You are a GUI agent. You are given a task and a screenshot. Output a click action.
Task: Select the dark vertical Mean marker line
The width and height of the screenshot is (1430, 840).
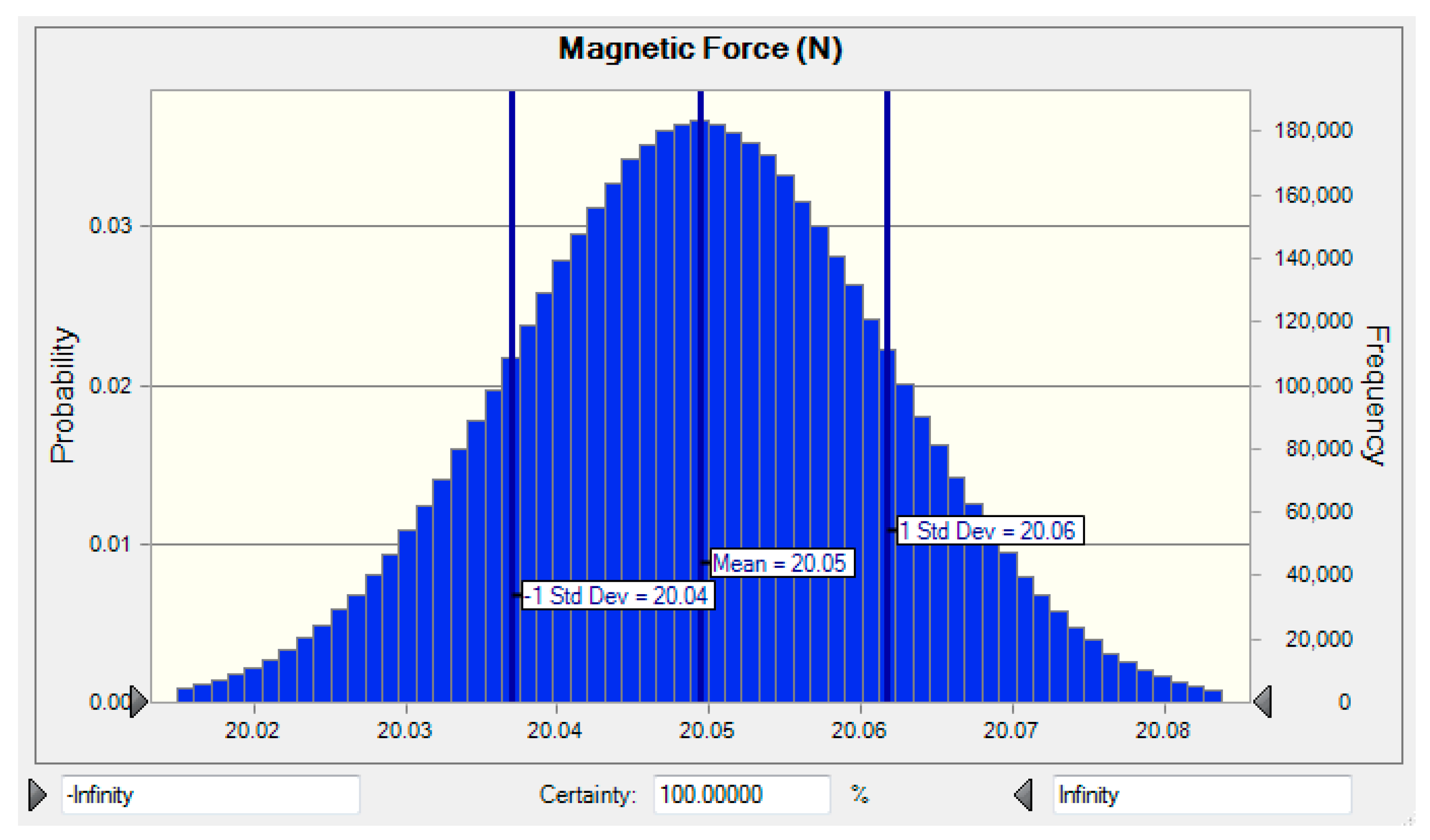click(x=701, y=340)
